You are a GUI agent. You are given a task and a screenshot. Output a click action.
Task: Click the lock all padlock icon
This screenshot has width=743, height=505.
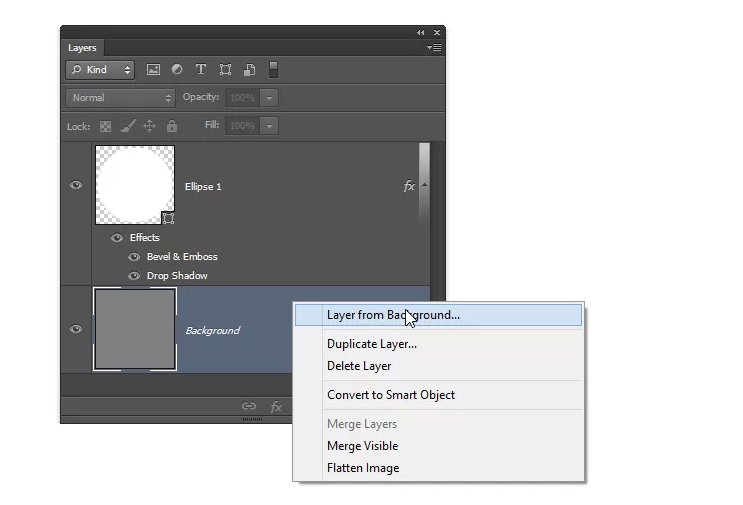pyautogui.click(x=172, y=126)
